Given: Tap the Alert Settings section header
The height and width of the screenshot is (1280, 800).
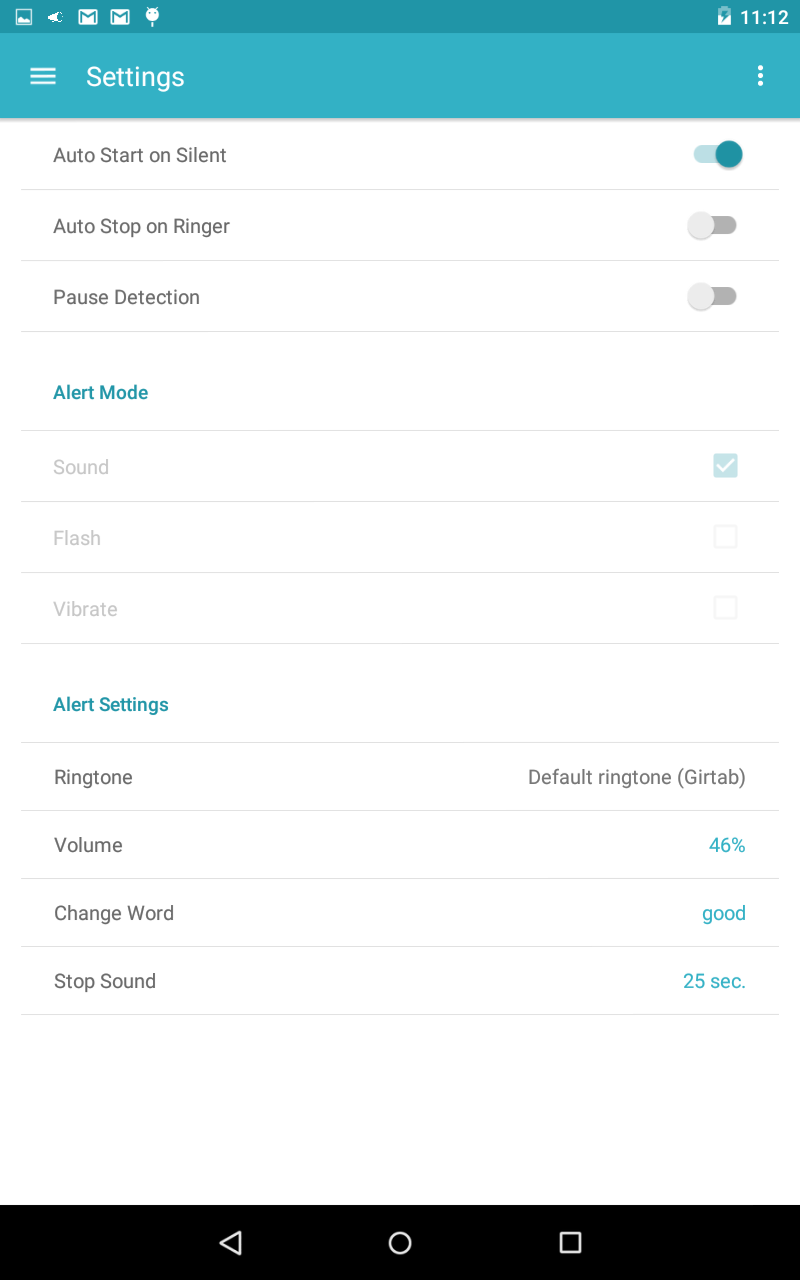Looking at the screenshot, I should pos(111,704).
